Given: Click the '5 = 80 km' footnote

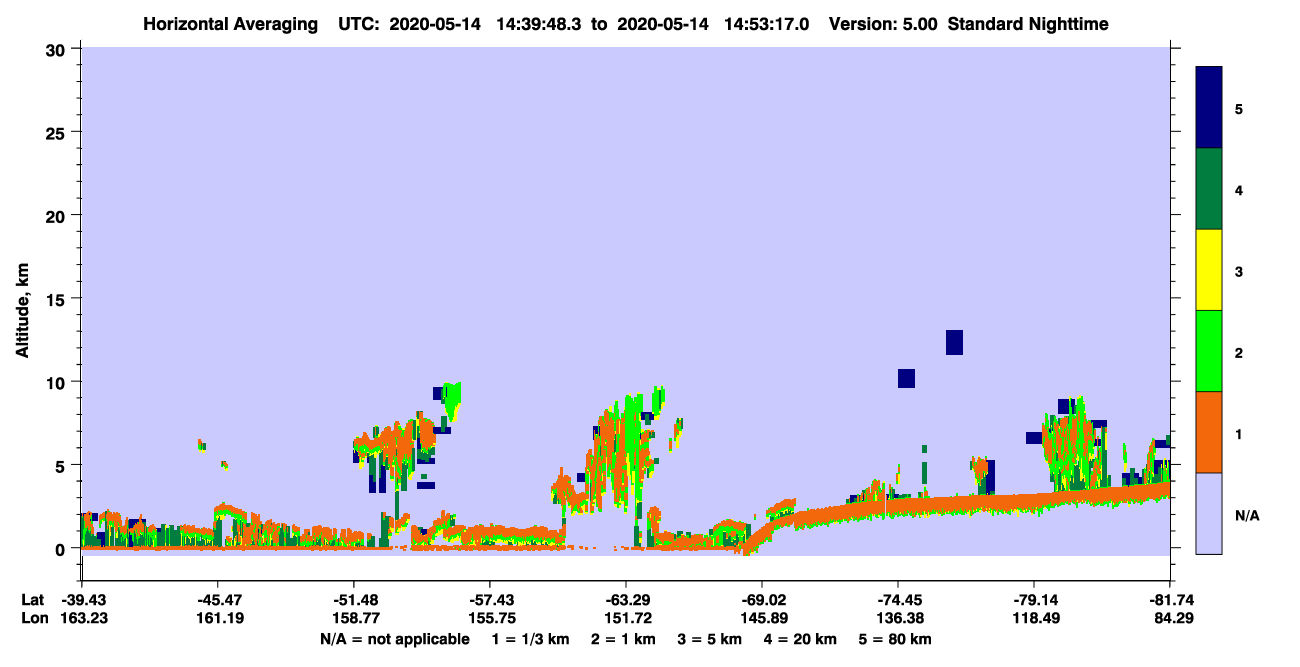Looking at the screenshot, I should pyautogui.click(x=894, y=639).
